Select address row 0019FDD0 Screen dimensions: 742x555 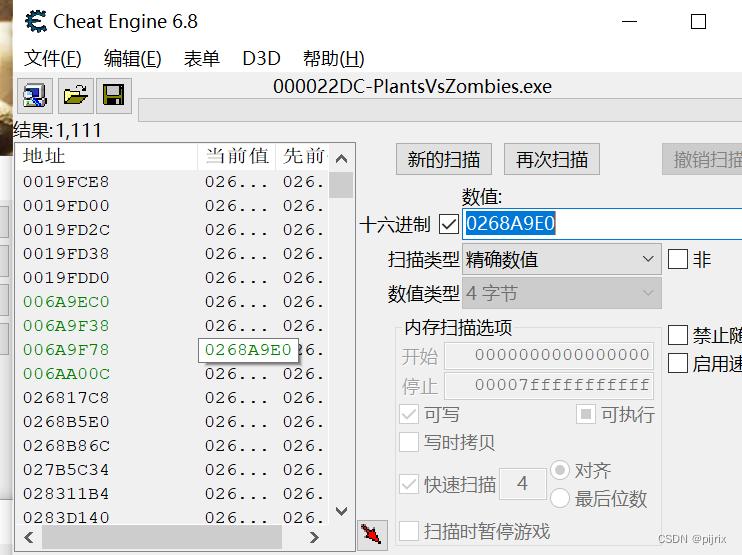pos(172,278)
